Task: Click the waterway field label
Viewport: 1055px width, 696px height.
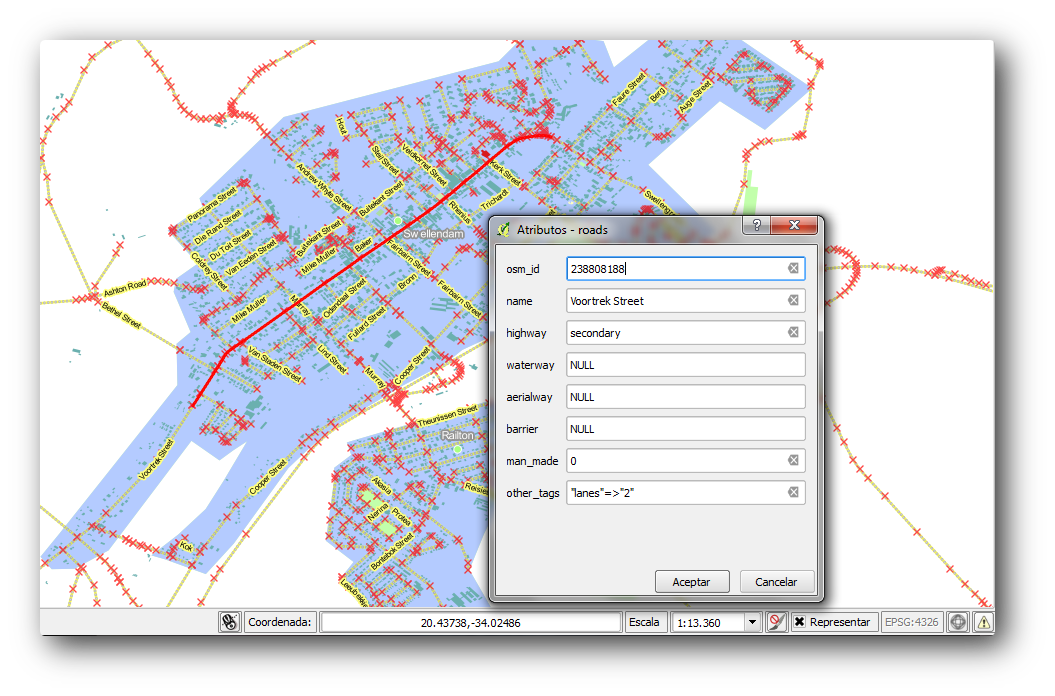Action: (x=530, y=365)
